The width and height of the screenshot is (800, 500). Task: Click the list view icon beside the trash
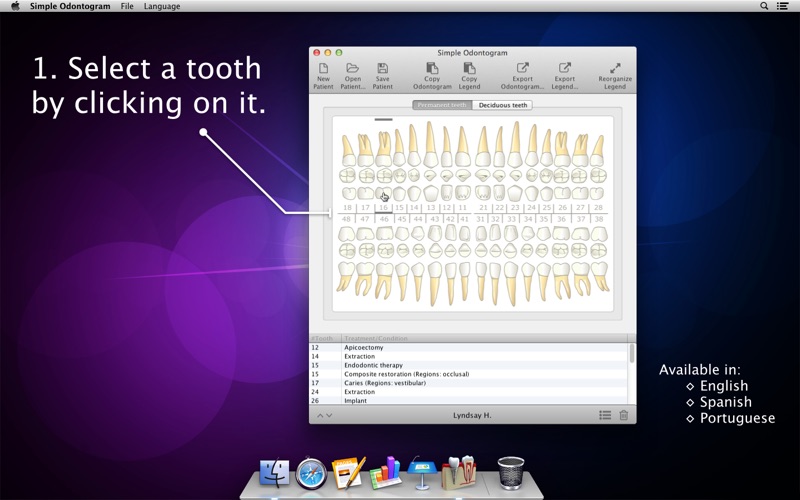(605, 415)
